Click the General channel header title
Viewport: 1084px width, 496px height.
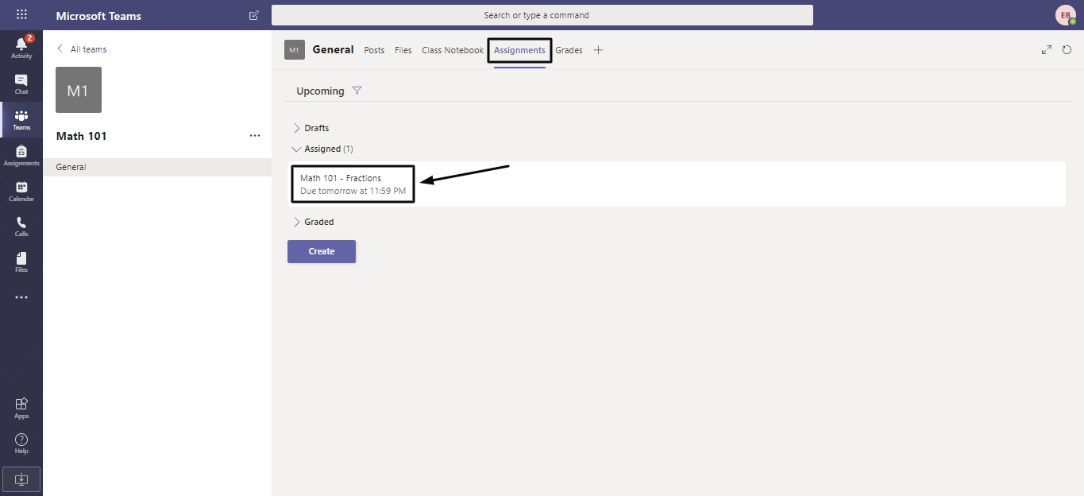tap(333, 50)
